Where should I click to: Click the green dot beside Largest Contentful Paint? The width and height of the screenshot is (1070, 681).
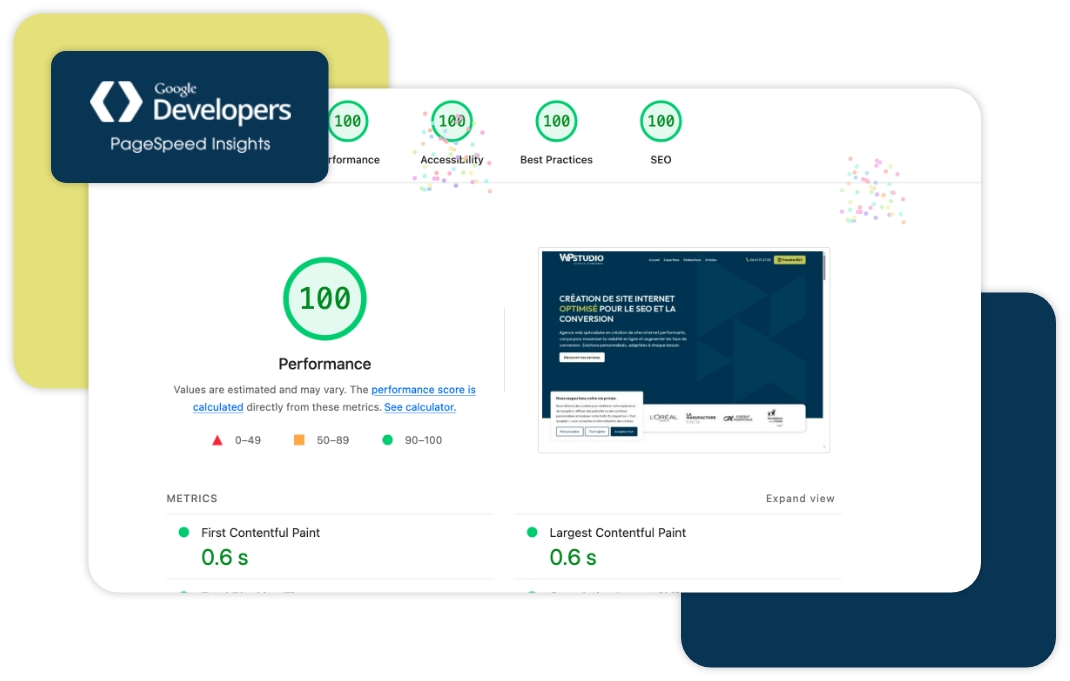point(532,533)
